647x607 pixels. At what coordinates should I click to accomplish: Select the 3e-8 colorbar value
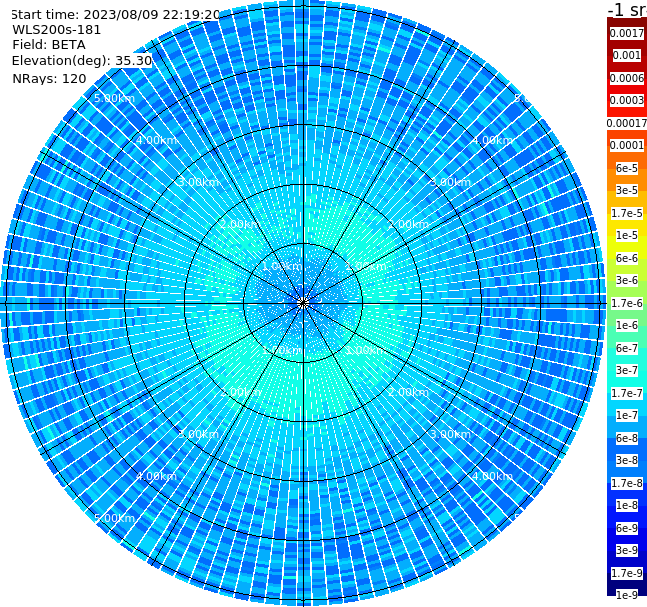627,460
